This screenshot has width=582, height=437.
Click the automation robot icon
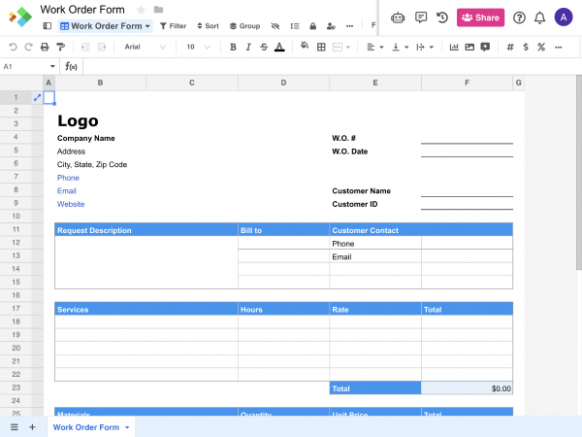[398, 17]
